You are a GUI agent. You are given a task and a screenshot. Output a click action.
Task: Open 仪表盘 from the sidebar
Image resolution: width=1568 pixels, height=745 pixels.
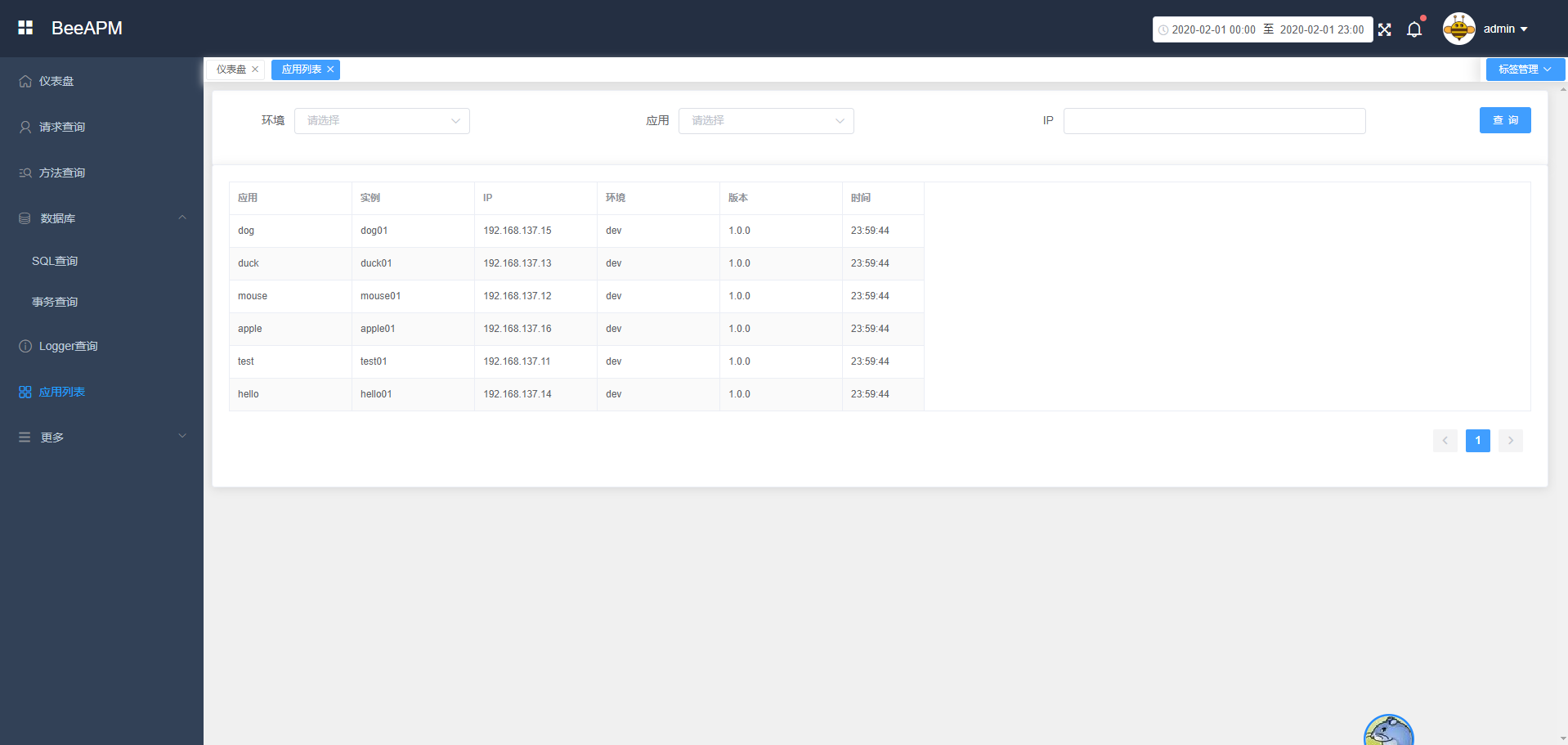point(101,81)
